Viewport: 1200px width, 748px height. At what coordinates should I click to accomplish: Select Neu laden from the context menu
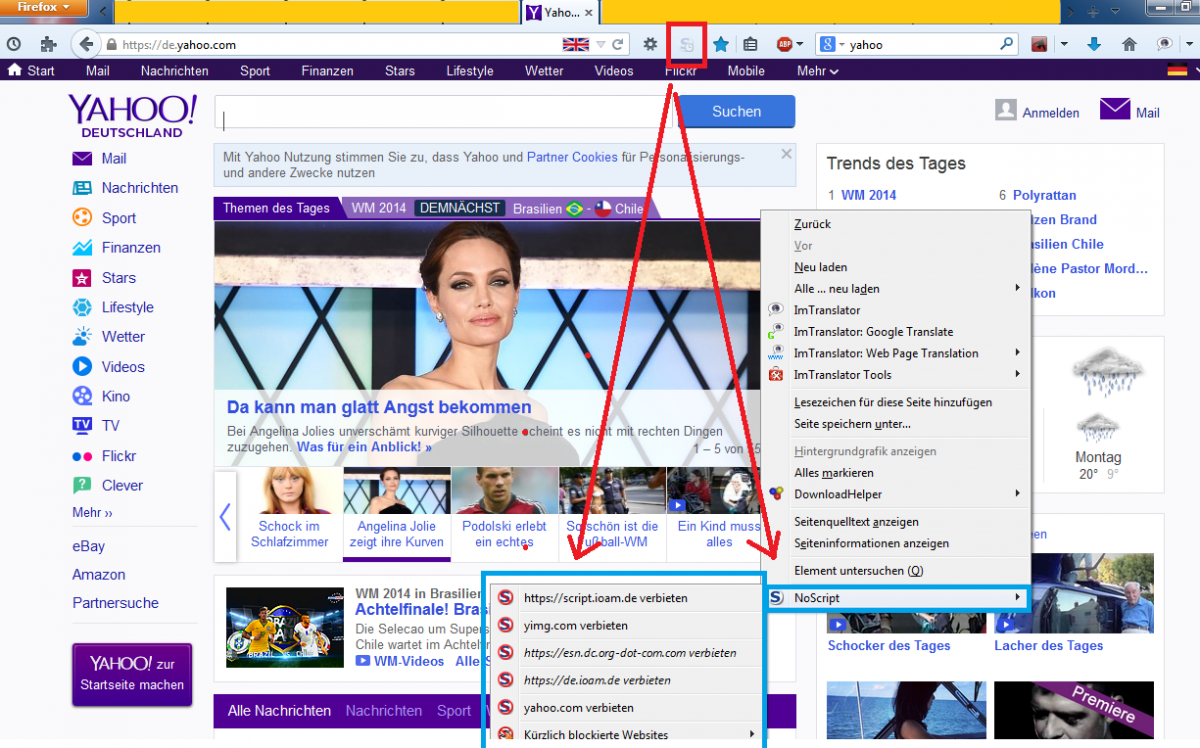(820, 267)
